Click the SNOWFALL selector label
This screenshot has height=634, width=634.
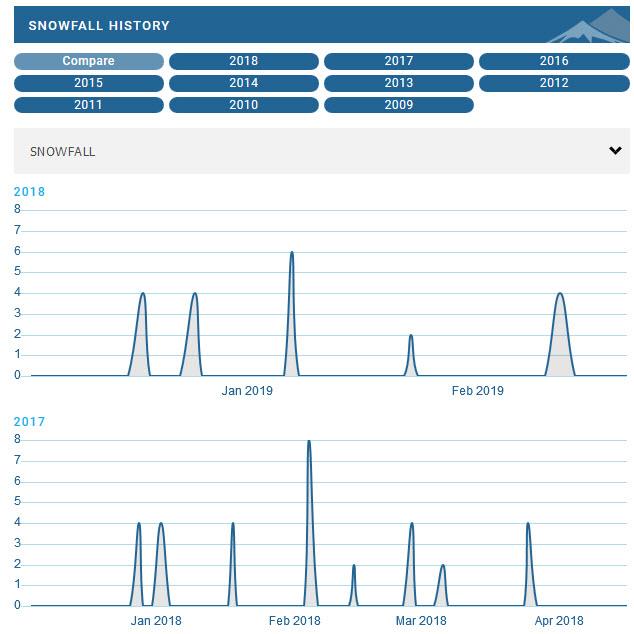pos(63,152)
